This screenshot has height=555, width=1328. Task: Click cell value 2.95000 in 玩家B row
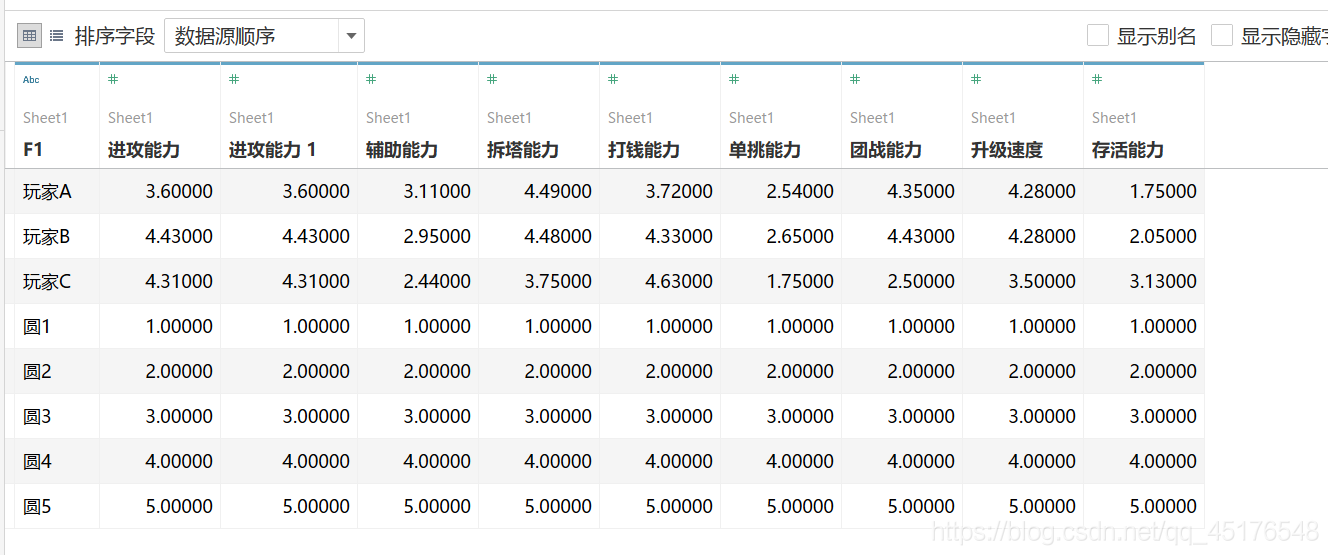pyautogui.click(x=437, y=236)
